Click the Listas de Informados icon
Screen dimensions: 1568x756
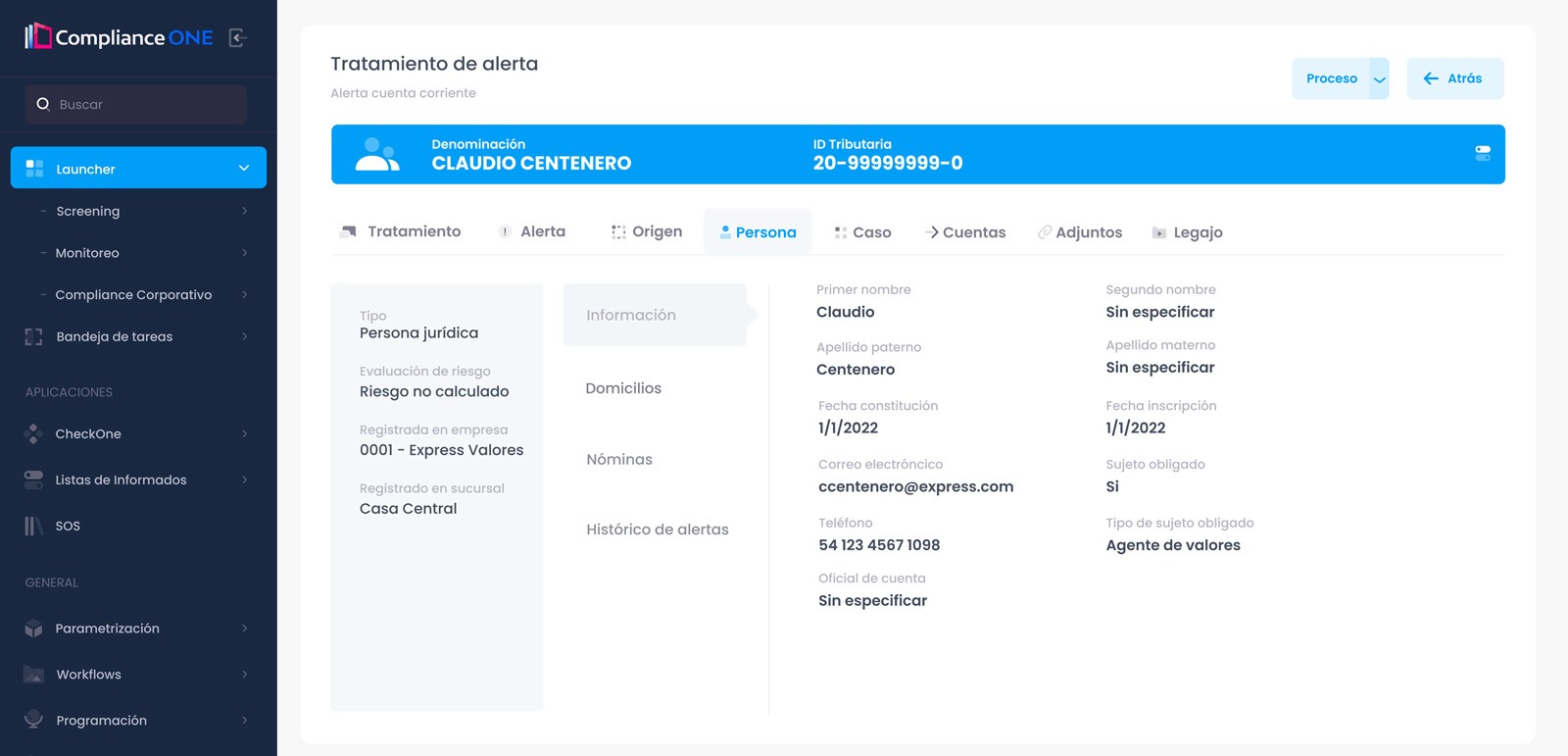click(x=33, y=479)
